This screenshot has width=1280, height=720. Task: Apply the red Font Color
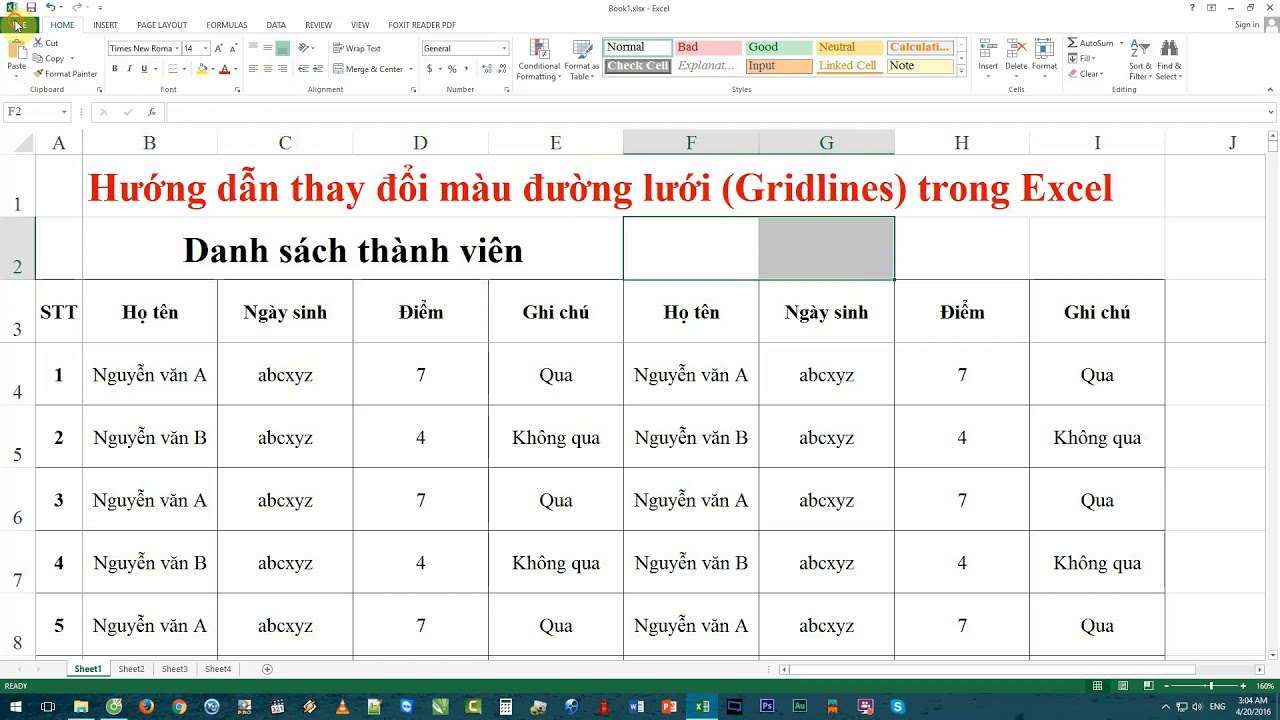(x=224, y=69)
